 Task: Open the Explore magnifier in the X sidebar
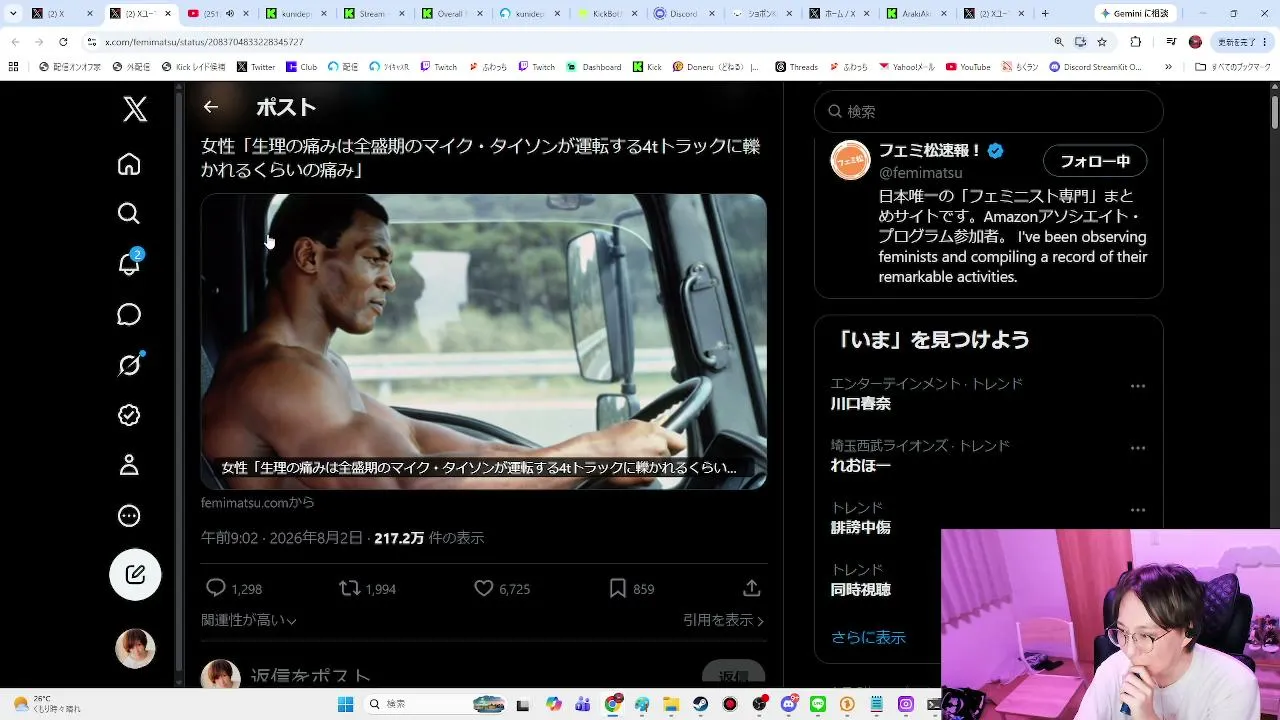[129, 214]
